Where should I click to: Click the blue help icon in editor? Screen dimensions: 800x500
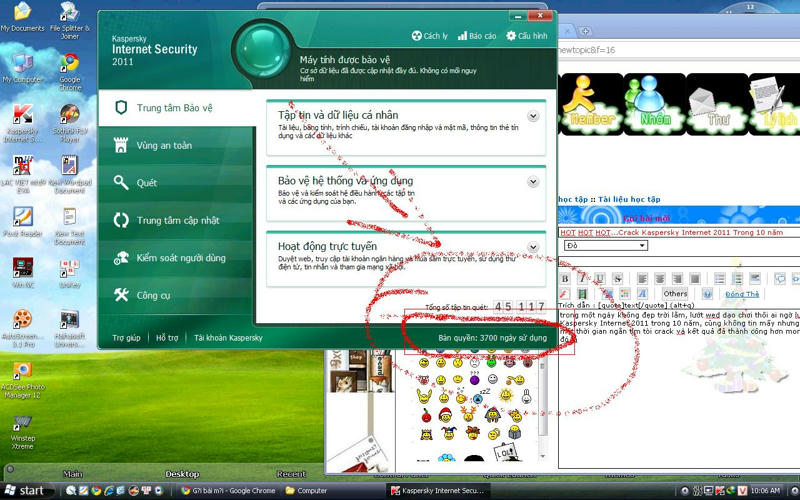707,294
